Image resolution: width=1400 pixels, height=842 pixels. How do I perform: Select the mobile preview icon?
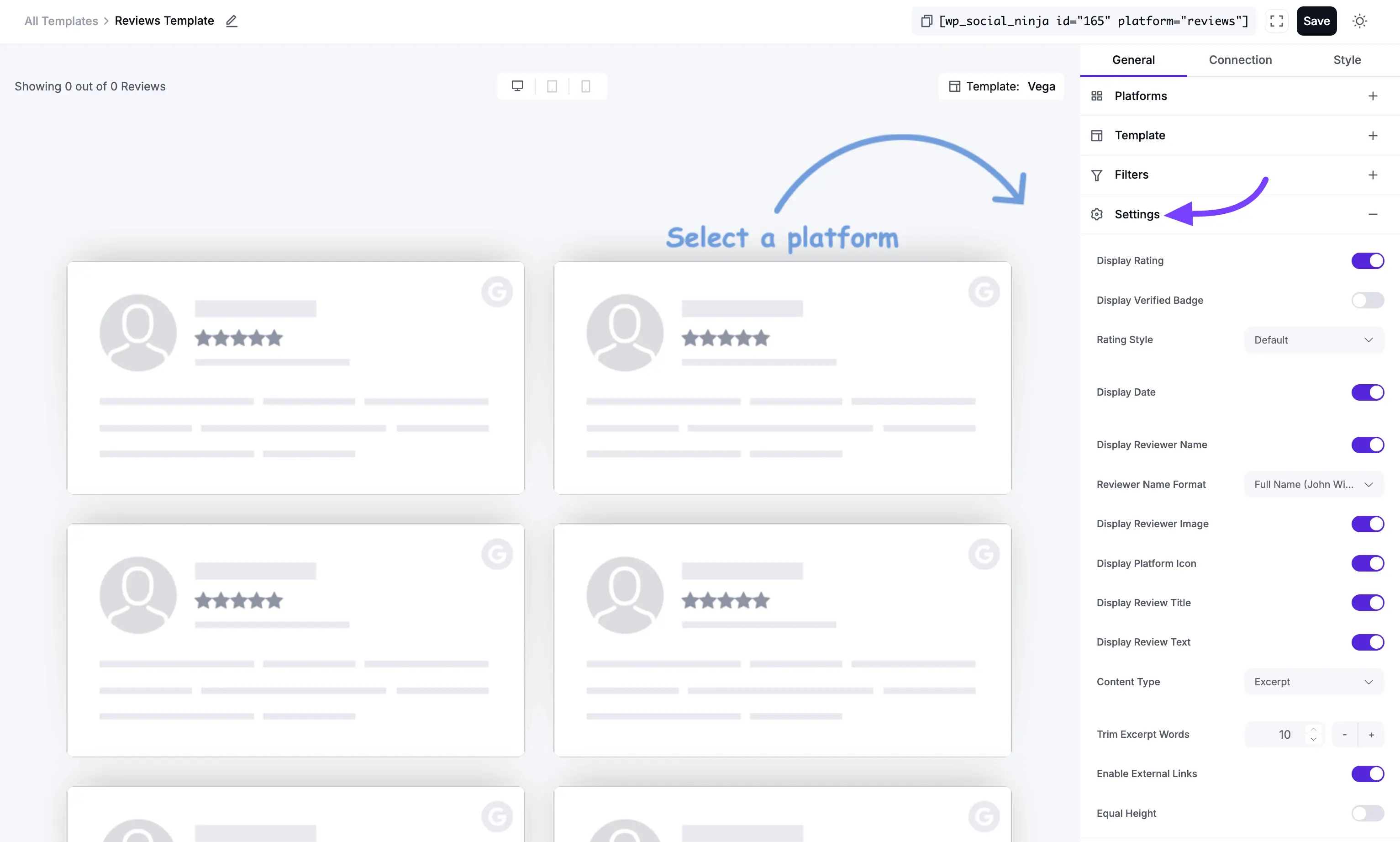[x=585, y=86]
